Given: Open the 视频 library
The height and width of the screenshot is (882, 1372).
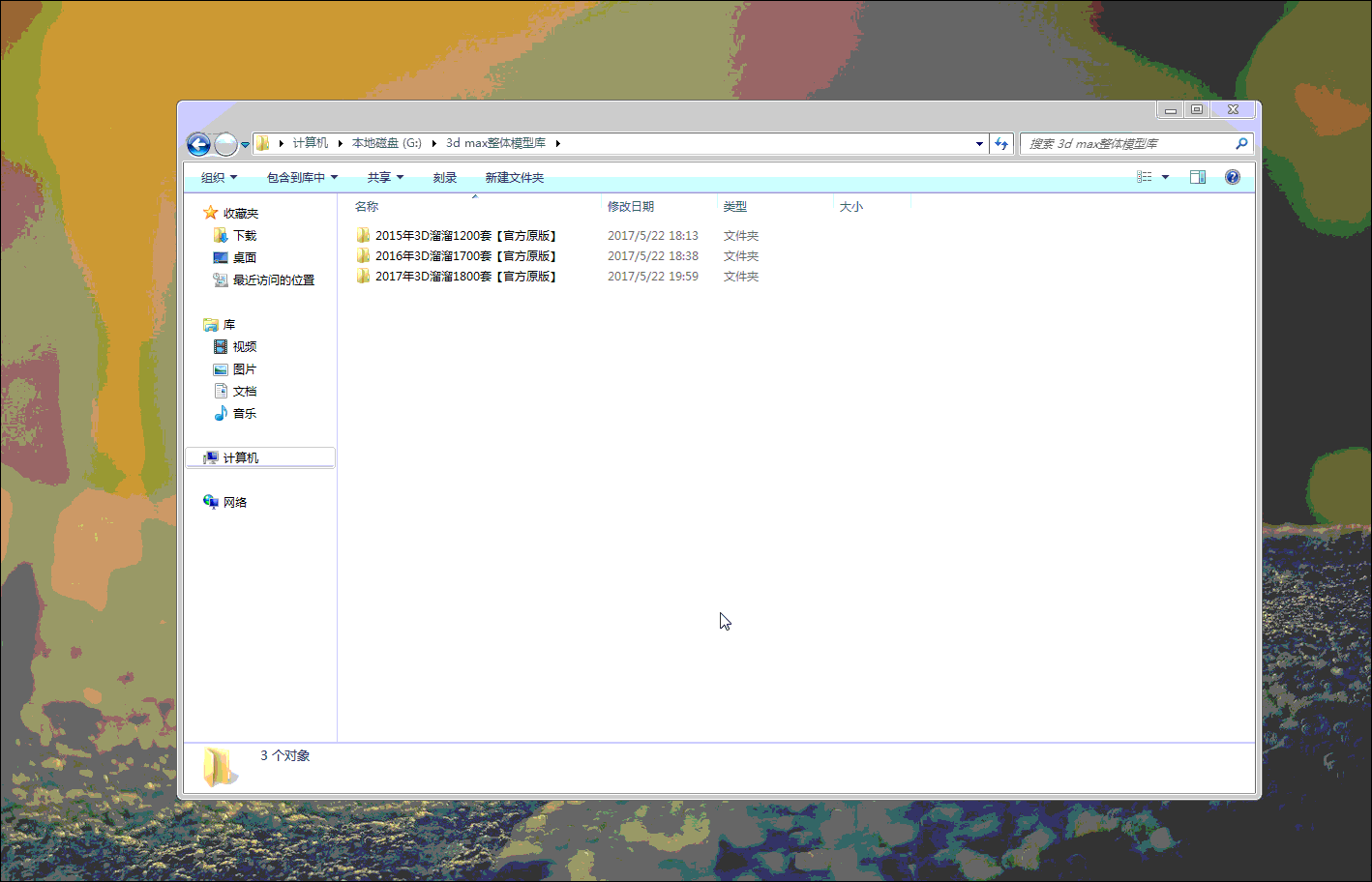Looking at the screenshot, I should 245,347.
